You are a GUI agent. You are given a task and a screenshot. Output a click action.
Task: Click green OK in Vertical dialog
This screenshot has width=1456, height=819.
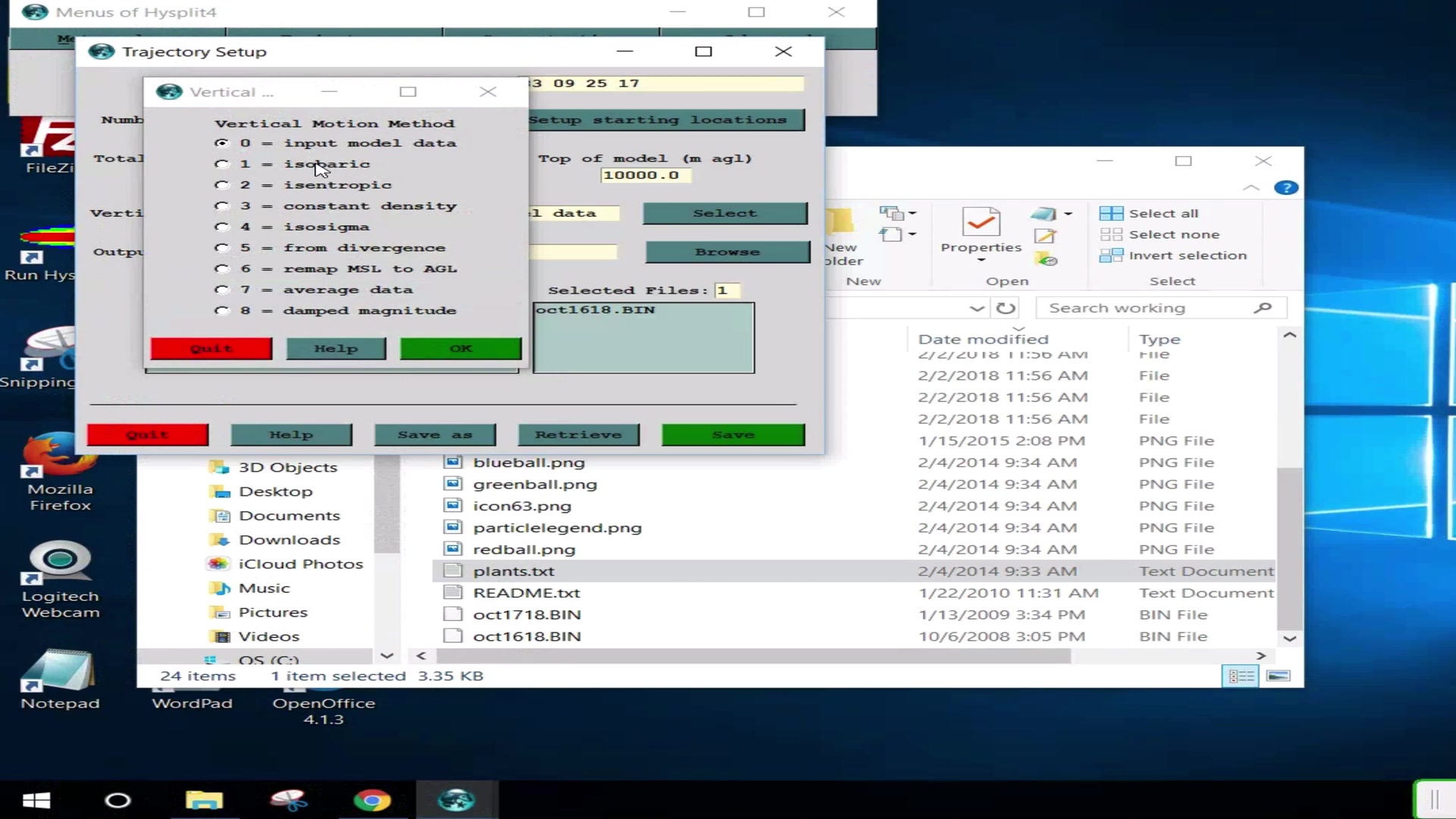coord(460,349)
